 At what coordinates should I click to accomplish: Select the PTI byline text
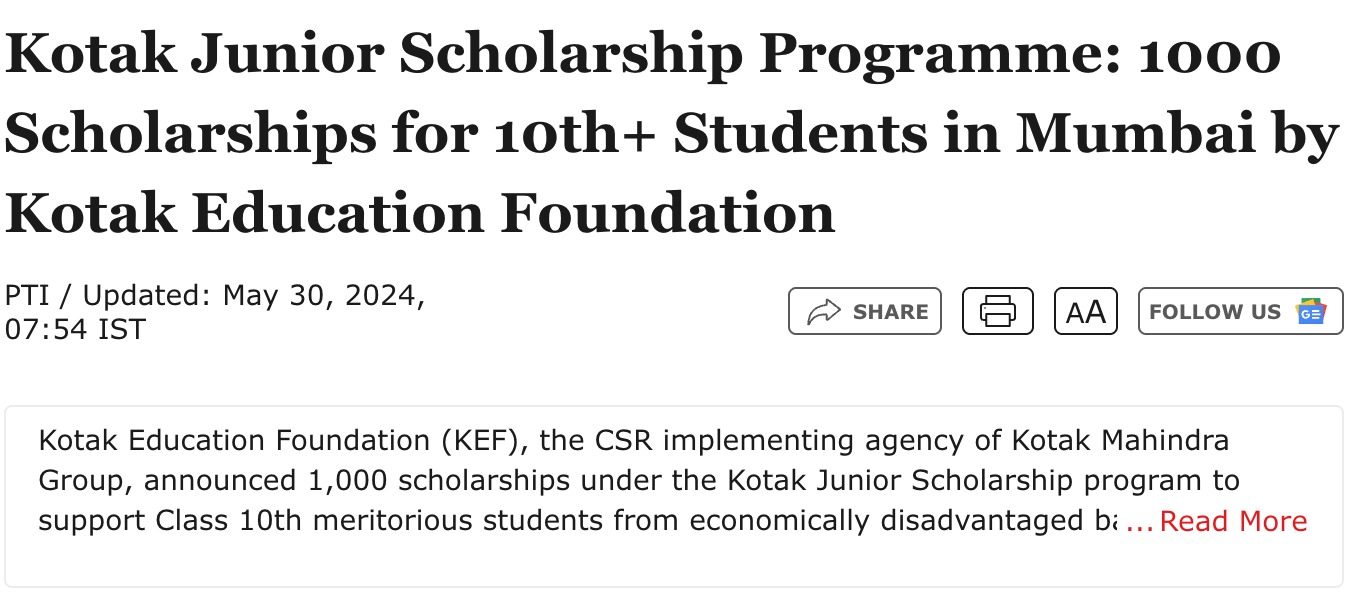[x=25, y=296]
